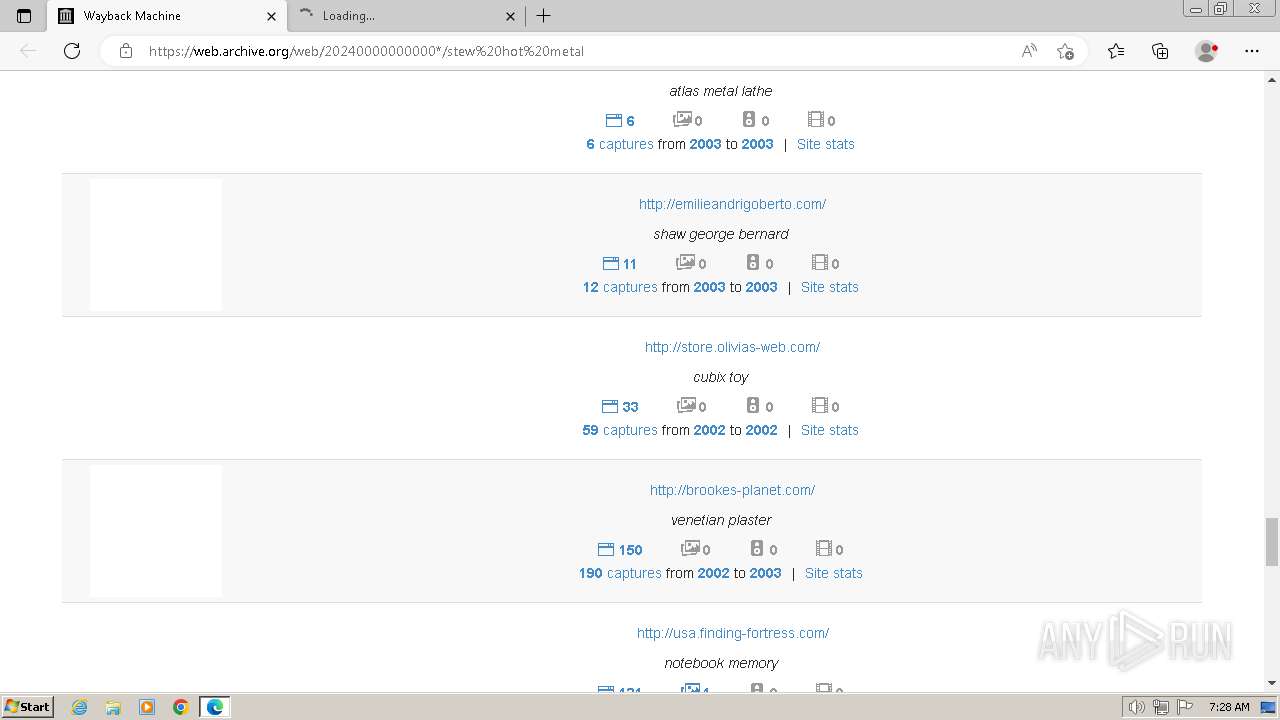The image size is (1280, 720).
Task: Close the Wayback Machine tab
Action: [271, 16]
